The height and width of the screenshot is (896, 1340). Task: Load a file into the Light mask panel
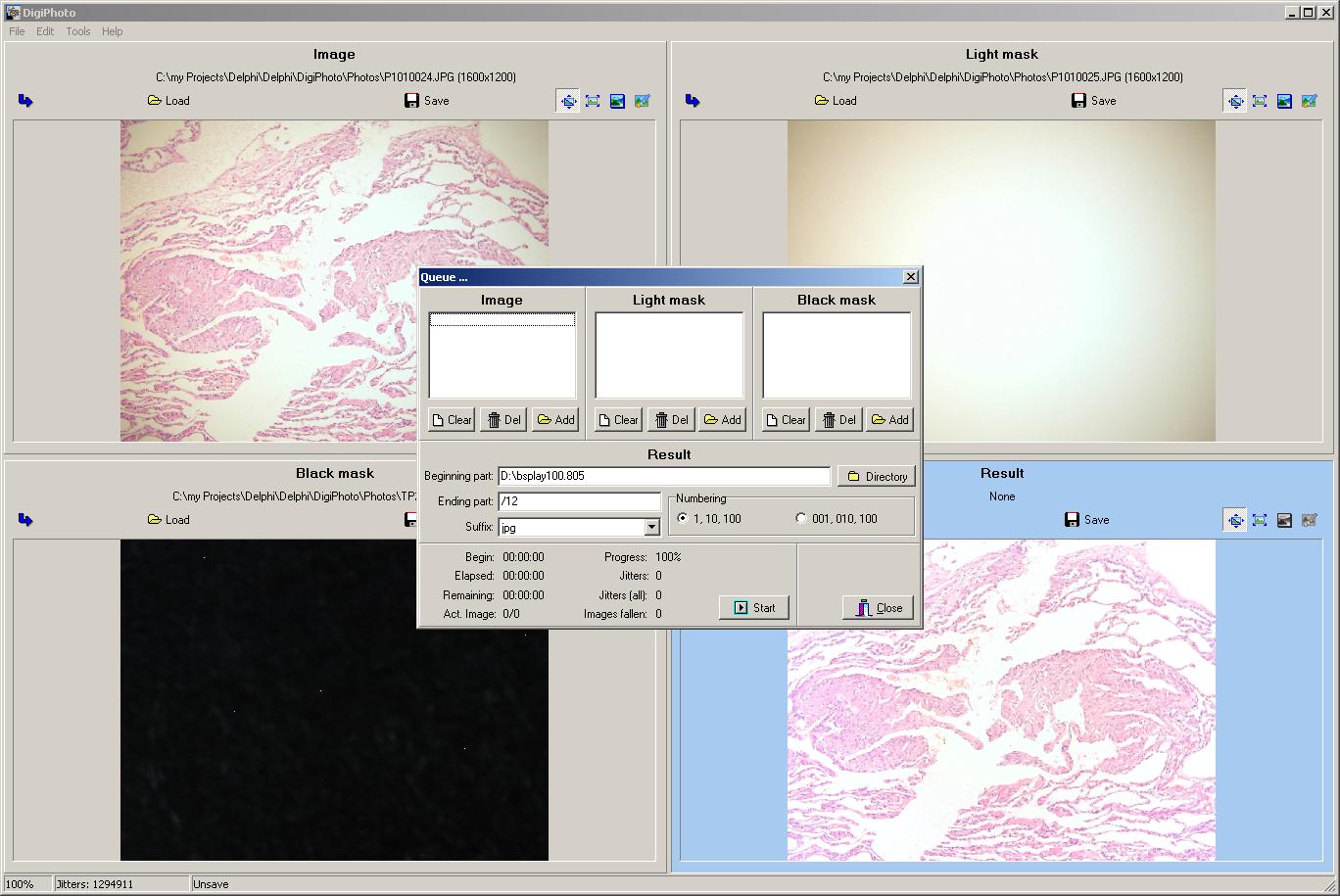coord(836,101)
